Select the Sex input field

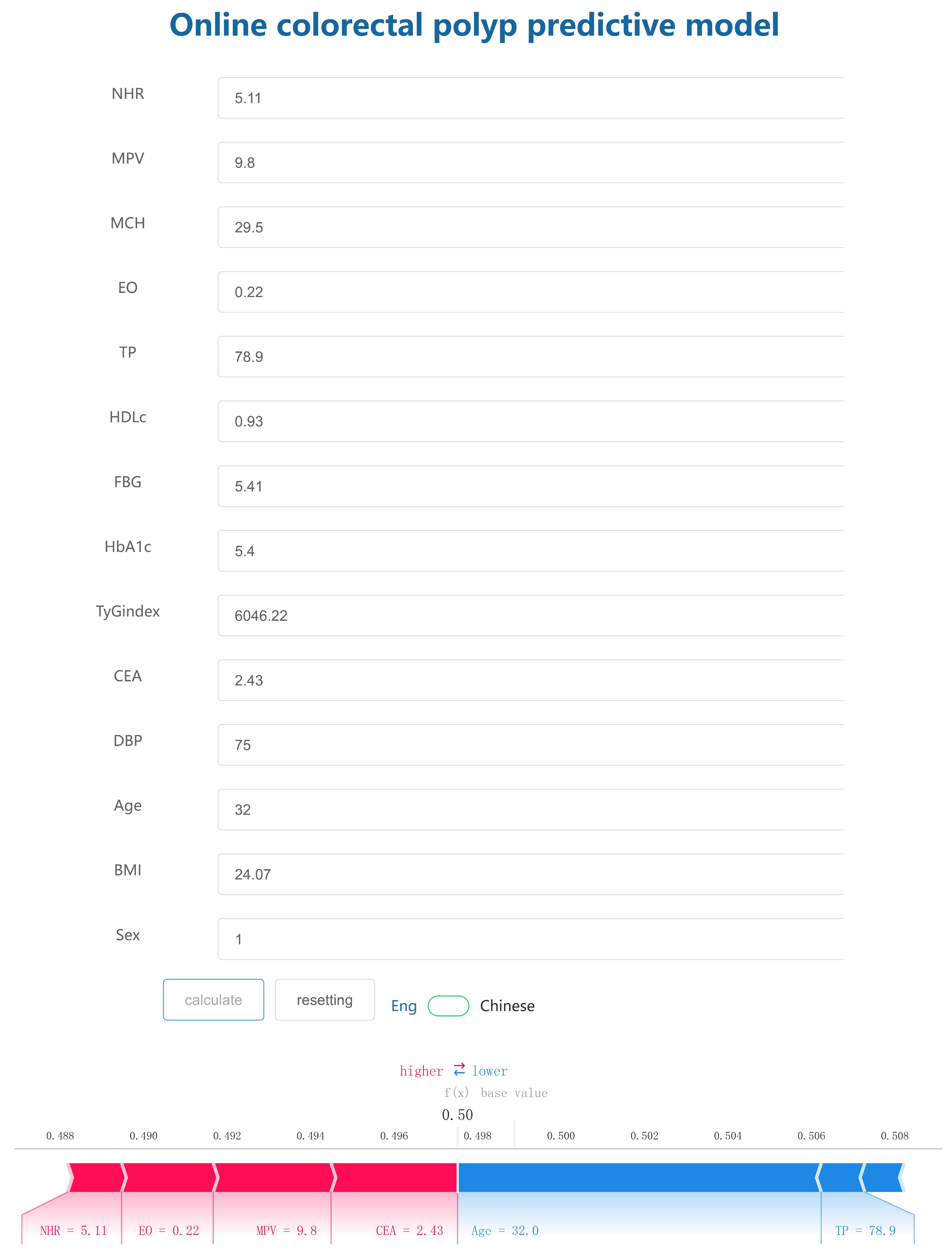click(530, 939)
